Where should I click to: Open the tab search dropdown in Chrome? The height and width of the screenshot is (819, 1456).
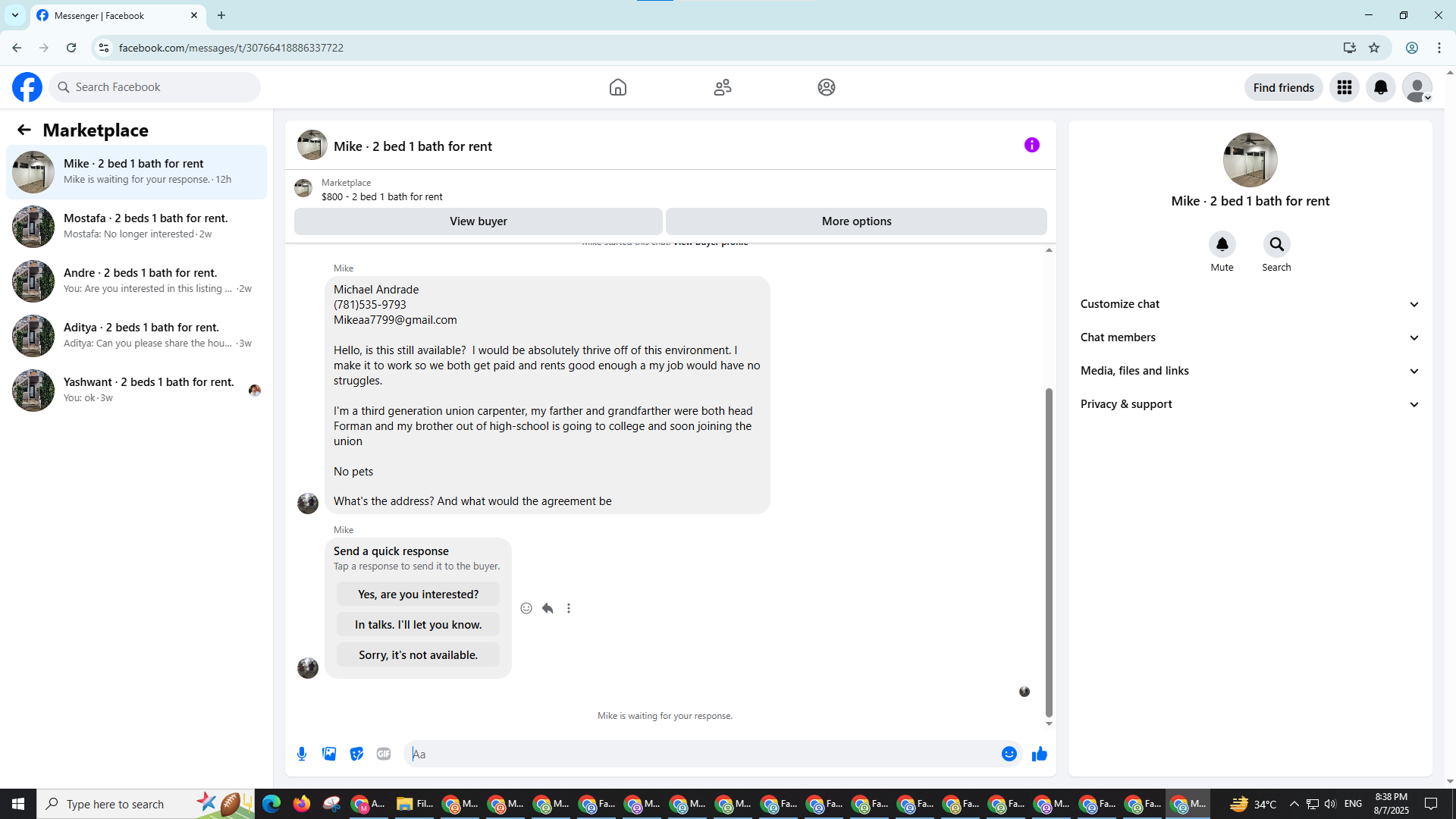[15, 15]
